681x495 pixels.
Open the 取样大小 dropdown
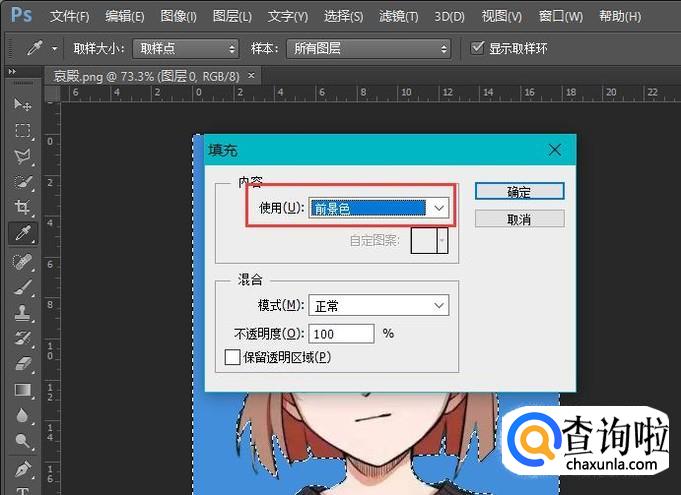tap(186, 48)
